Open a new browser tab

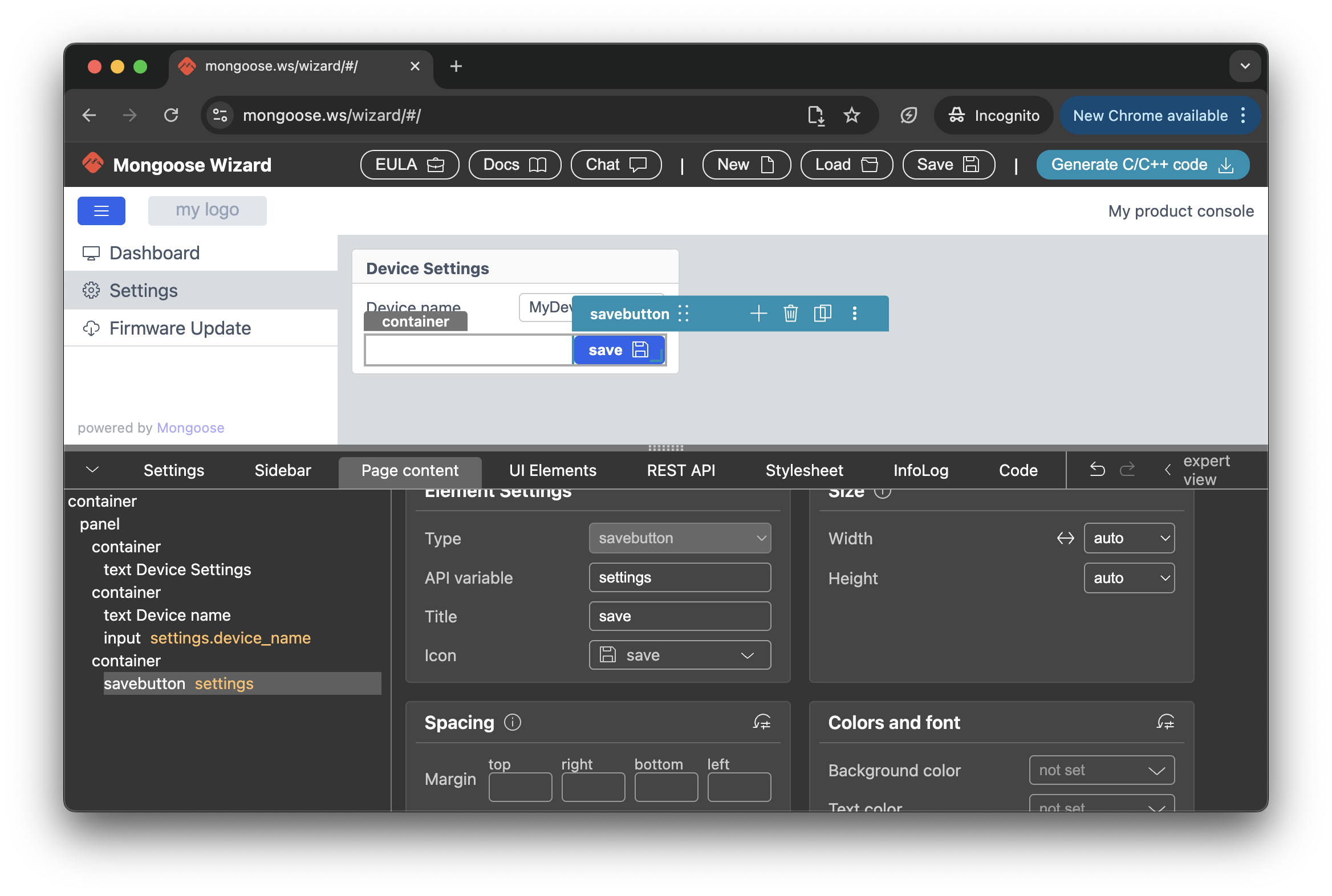[456, 66]
